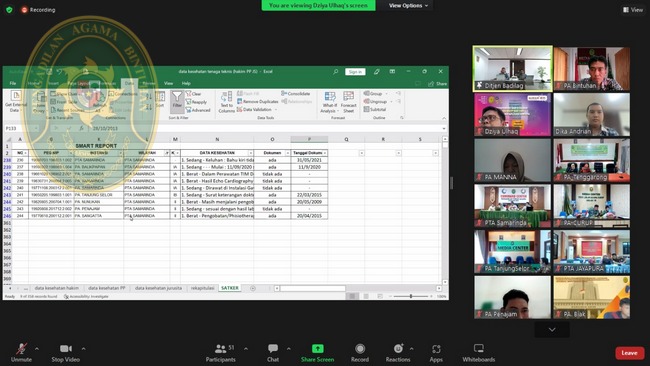Expand video options arrow beside Stop Video

(83, 349)
